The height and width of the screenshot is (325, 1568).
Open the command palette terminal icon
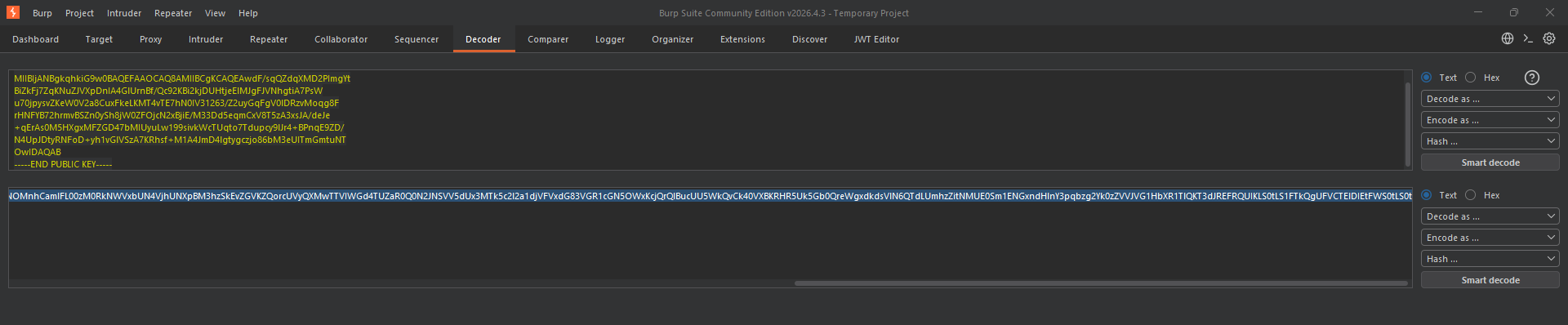click(1528, 38)
